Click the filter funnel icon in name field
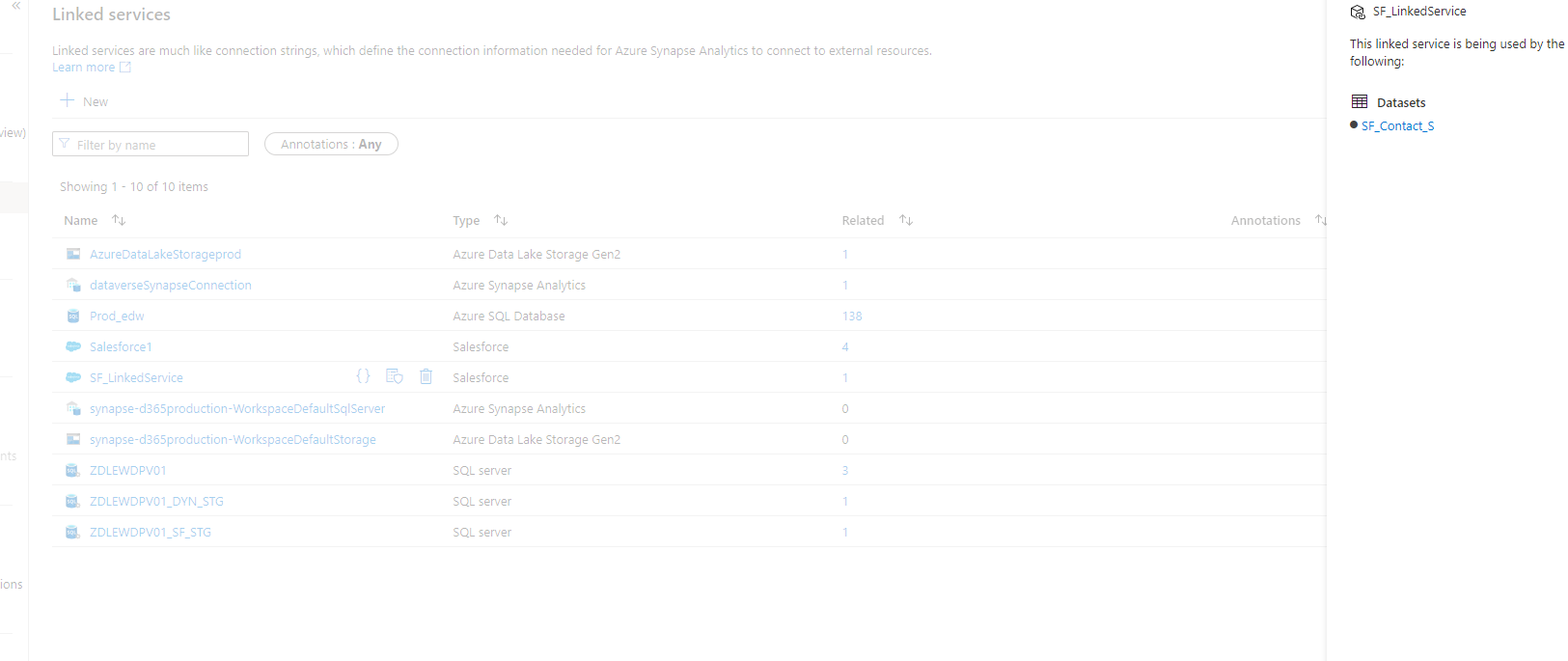Image resolution: width=1568 pixels, height=661 pixels. coord(65,144)
